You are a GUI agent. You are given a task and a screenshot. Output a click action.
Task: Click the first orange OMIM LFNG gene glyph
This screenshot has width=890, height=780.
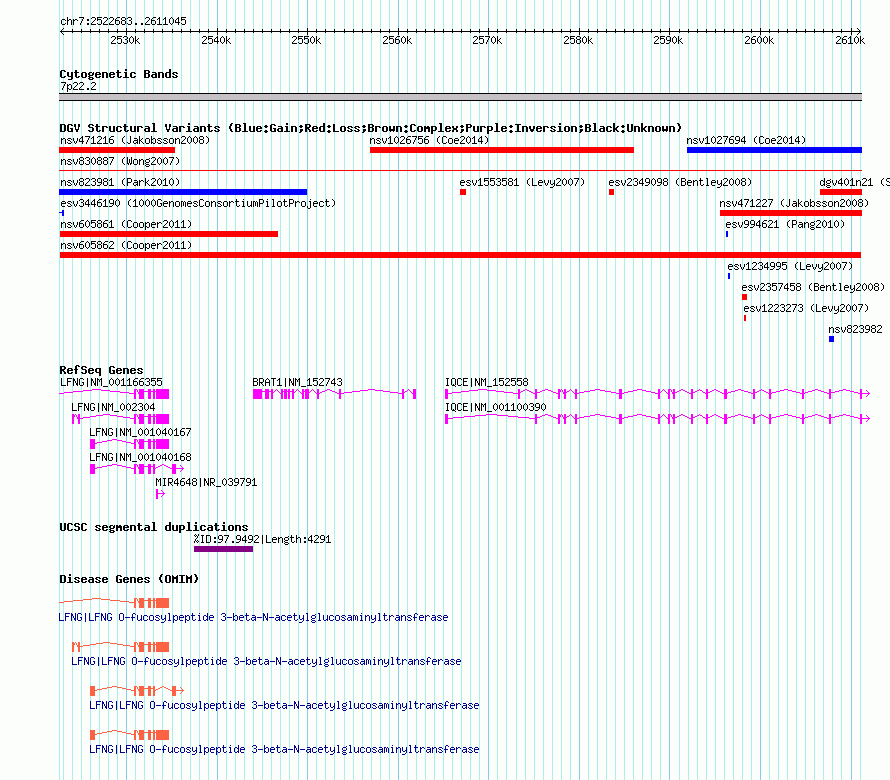(114, 603)
